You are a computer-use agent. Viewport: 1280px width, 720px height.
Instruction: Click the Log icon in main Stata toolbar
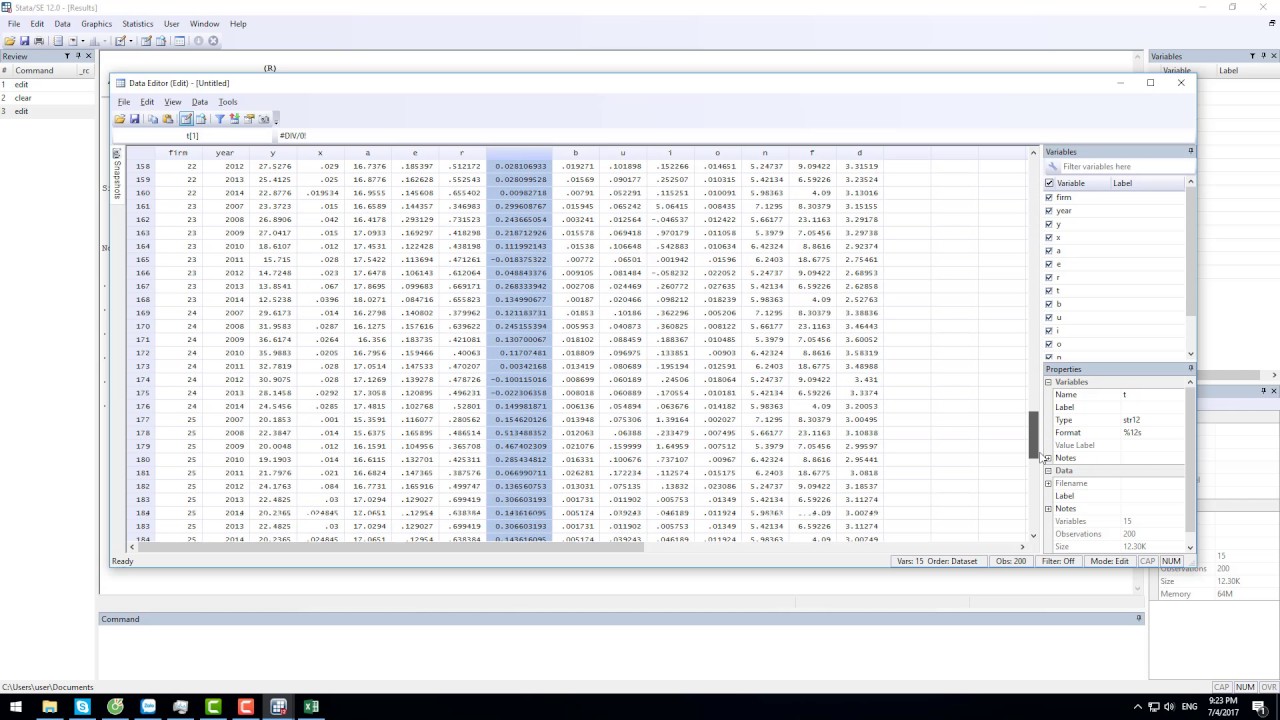click(x=58, y=41)
